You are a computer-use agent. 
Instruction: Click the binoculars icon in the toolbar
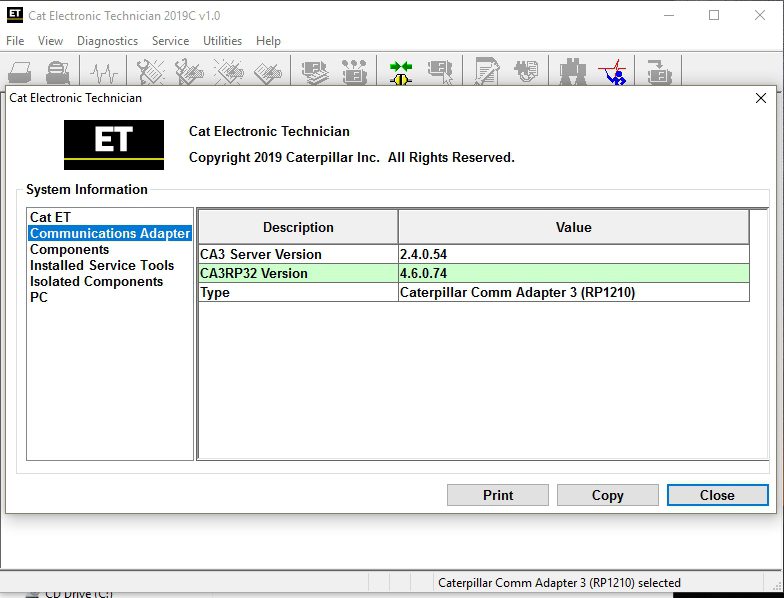573,72
